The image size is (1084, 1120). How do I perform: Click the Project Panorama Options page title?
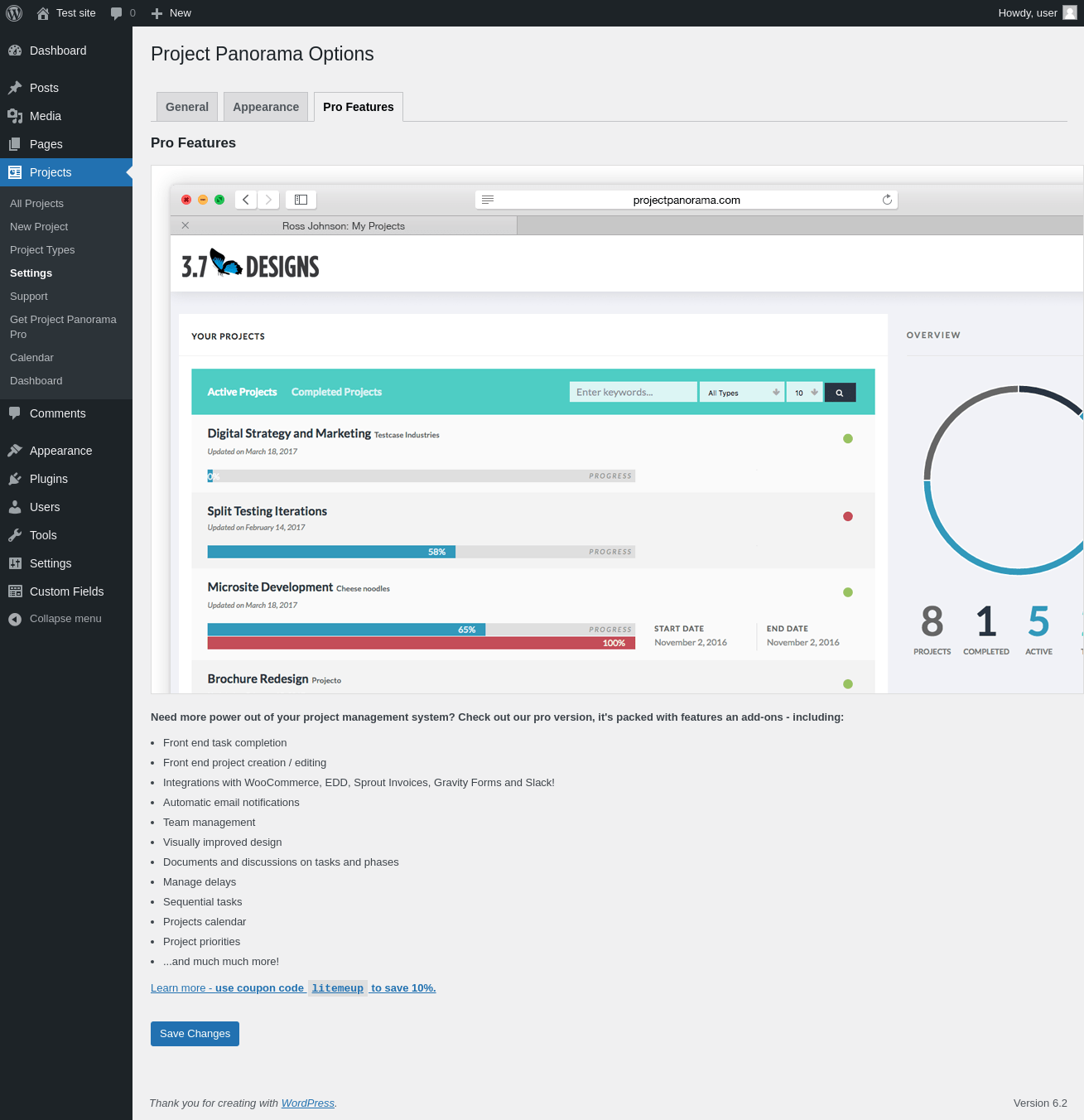(263, 54)
